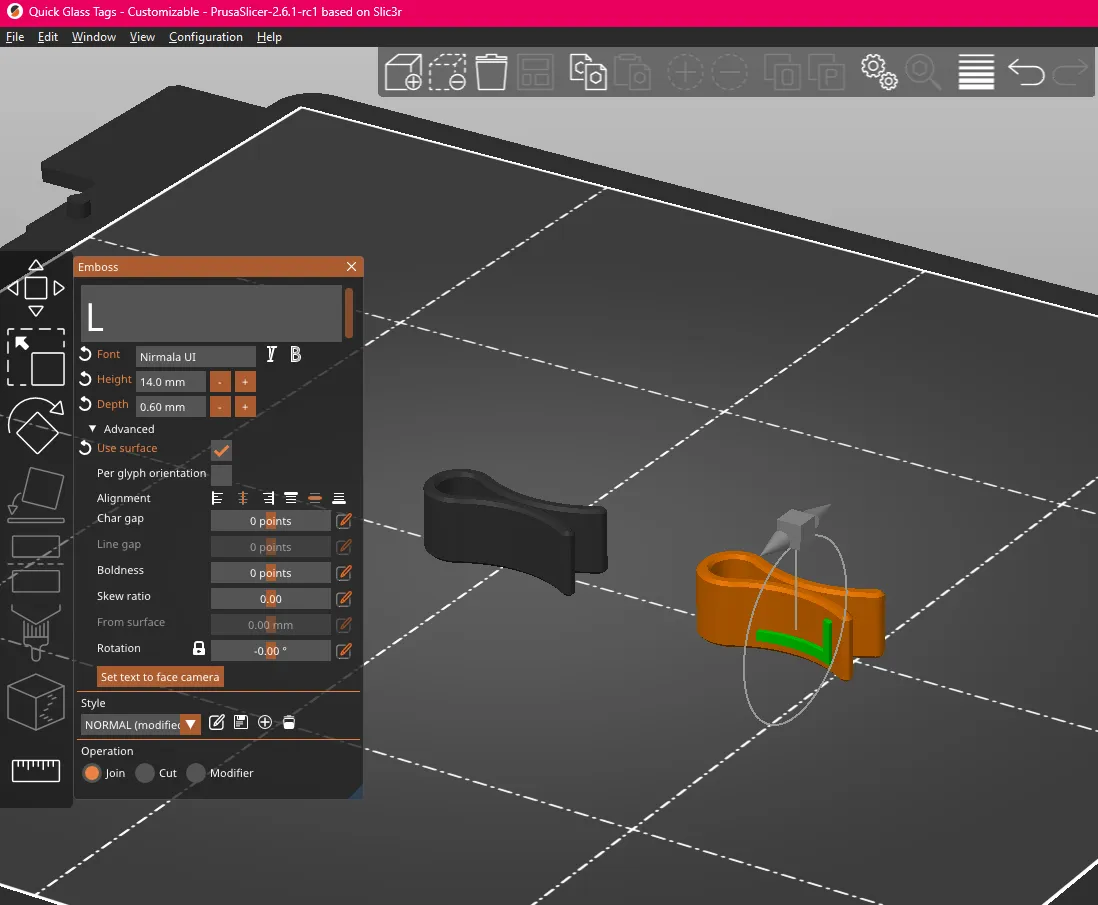Screen dimensions: 1098x905
Task: Enable Per glyph orientation
Action: point(221,474)
